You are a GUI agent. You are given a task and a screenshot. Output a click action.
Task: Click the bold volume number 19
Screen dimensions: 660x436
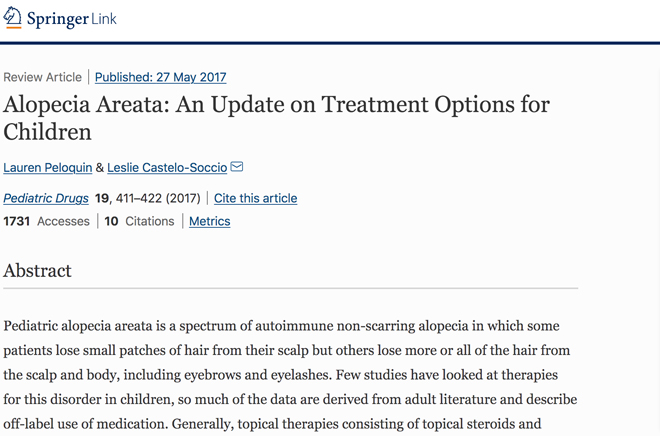102,198
